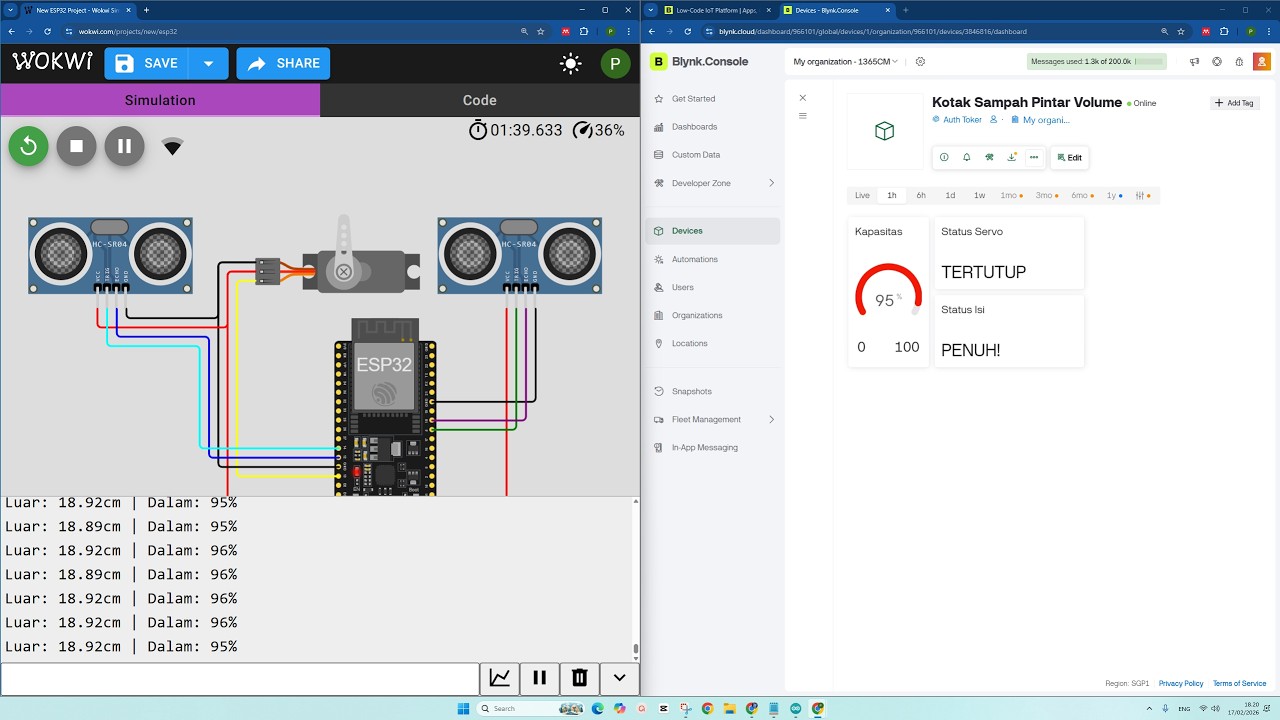
Task: Select the right HC-SR04 sensor
Action: tap(520, 255)
